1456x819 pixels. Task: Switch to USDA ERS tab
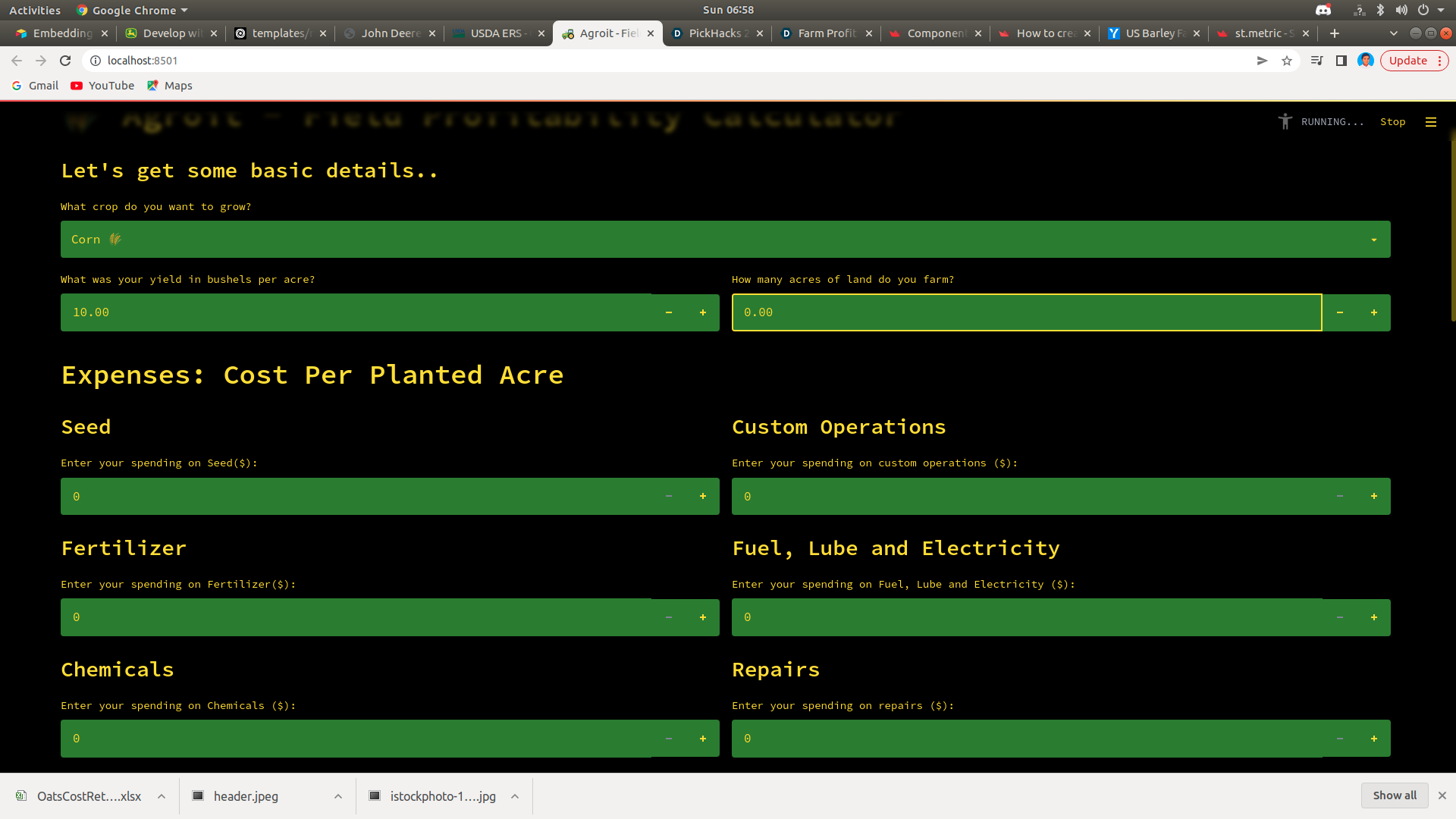pos(497,33)
